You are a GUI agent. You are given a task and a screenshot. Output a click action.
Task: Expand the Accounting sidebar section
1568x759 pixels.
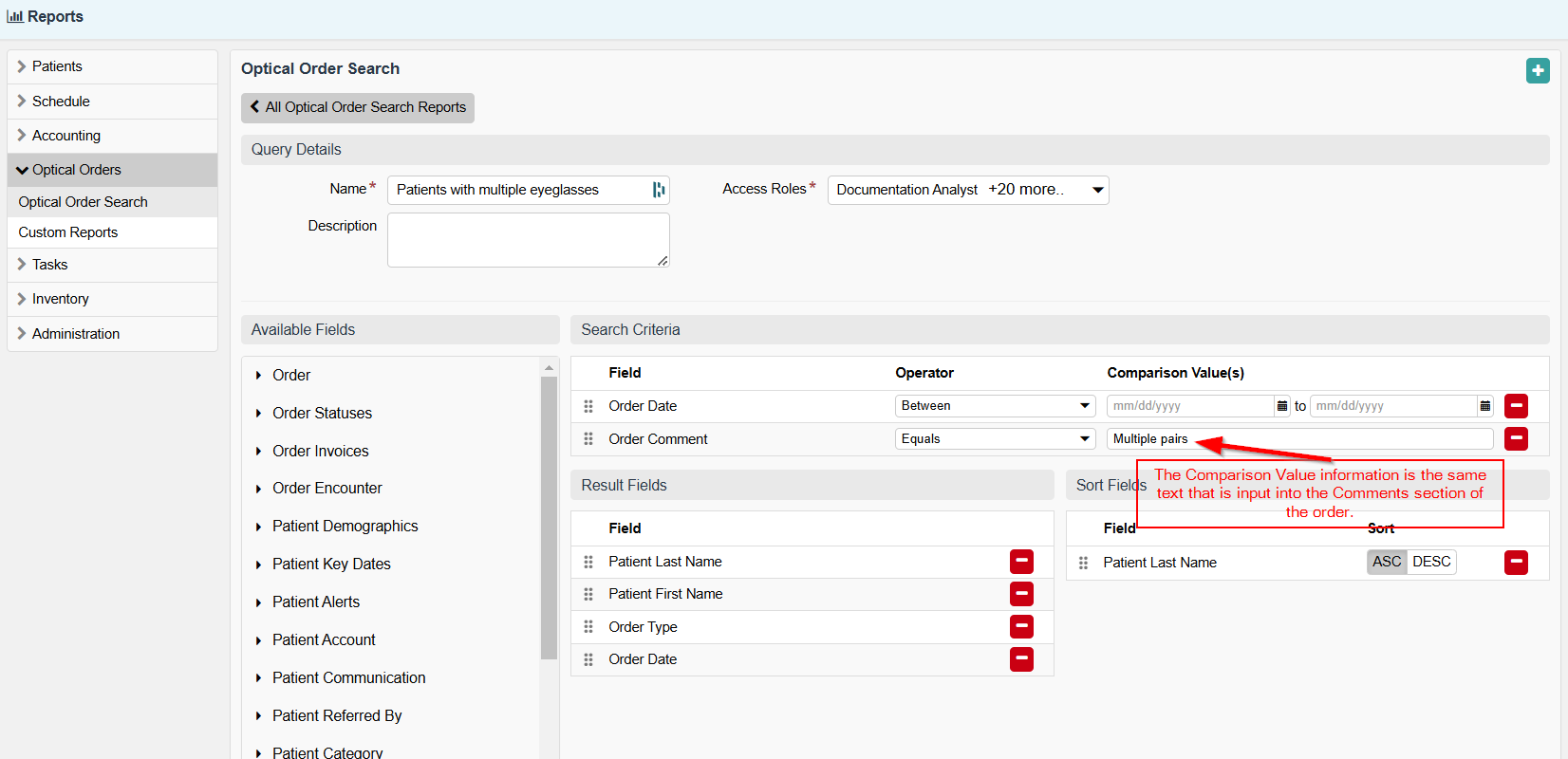click(x=66, y=136)
